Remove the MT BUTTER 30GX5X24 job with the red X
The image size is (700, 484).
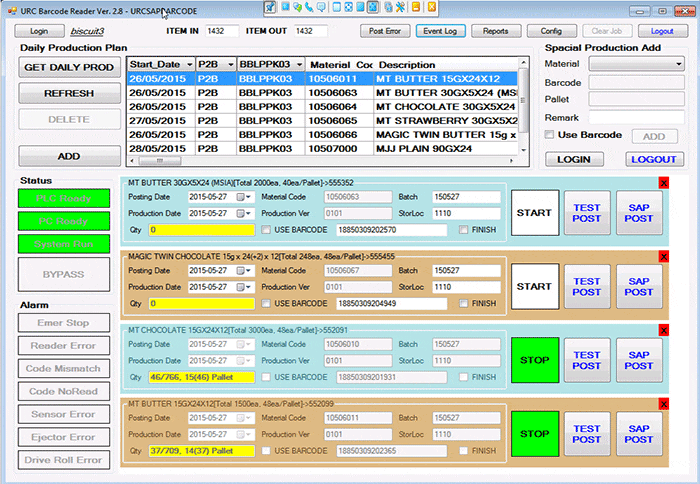pyautogui.click(x=663, y=183)
